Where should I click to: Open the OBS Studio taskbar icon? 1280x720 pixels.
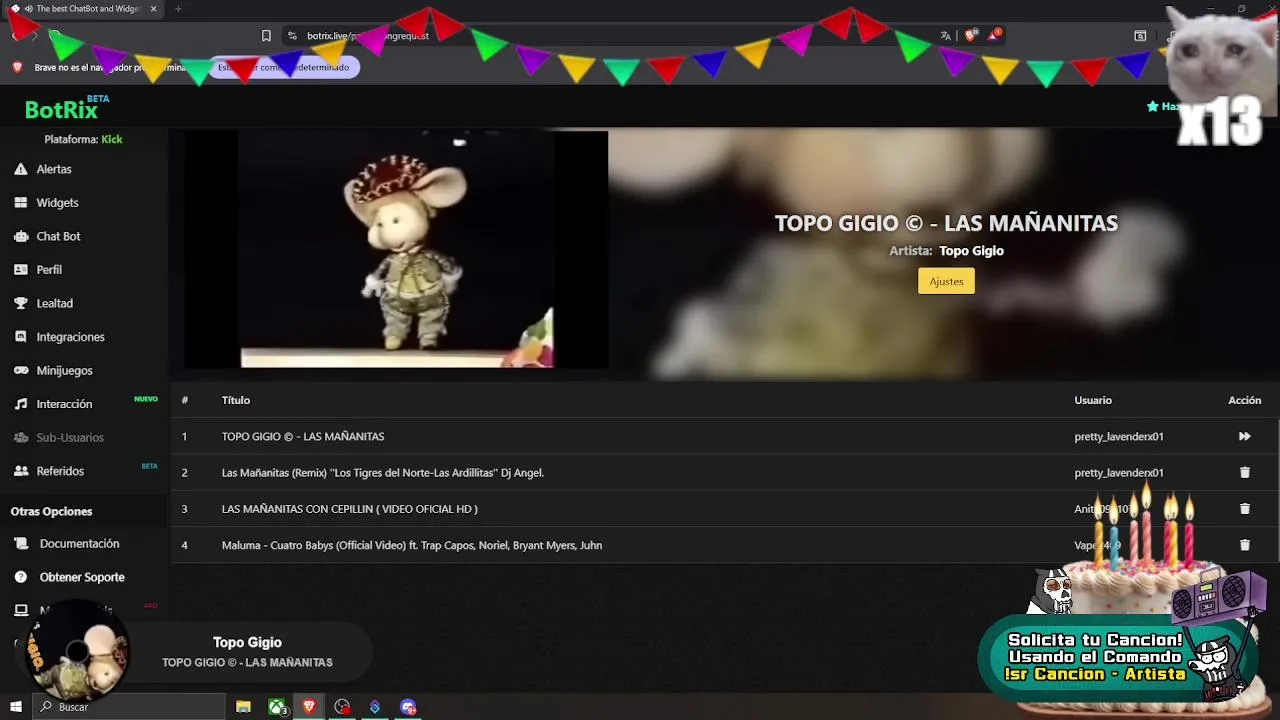tap(342, 707)
